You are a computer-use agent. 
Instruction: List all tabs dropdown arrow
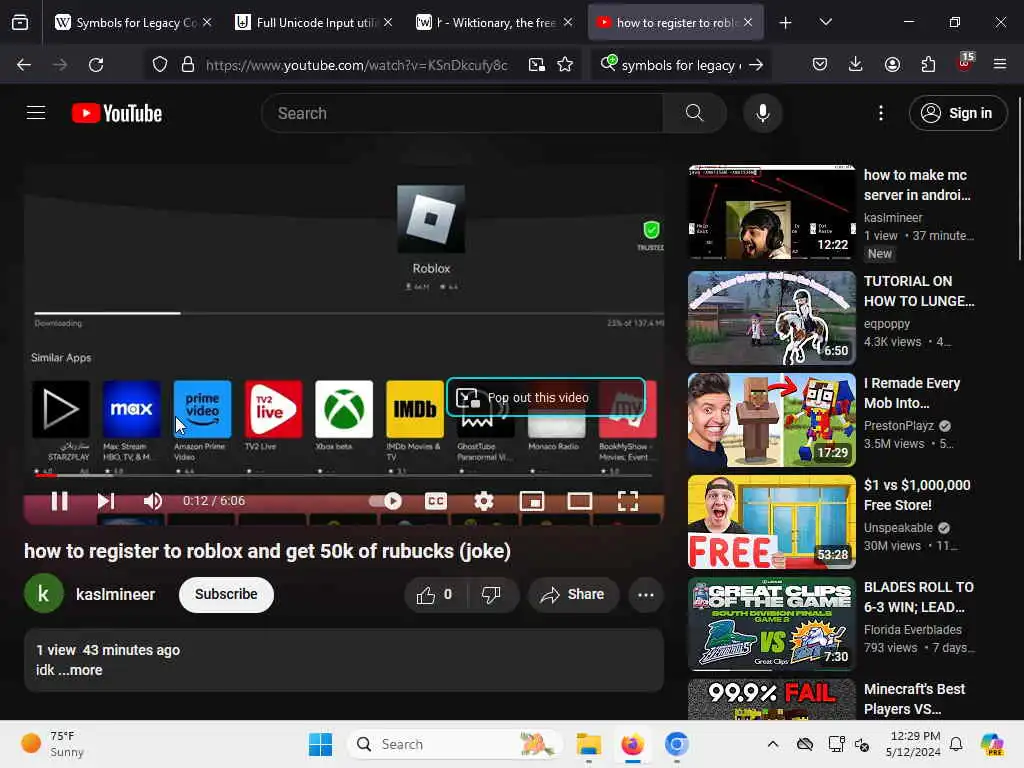click(825, 22)
